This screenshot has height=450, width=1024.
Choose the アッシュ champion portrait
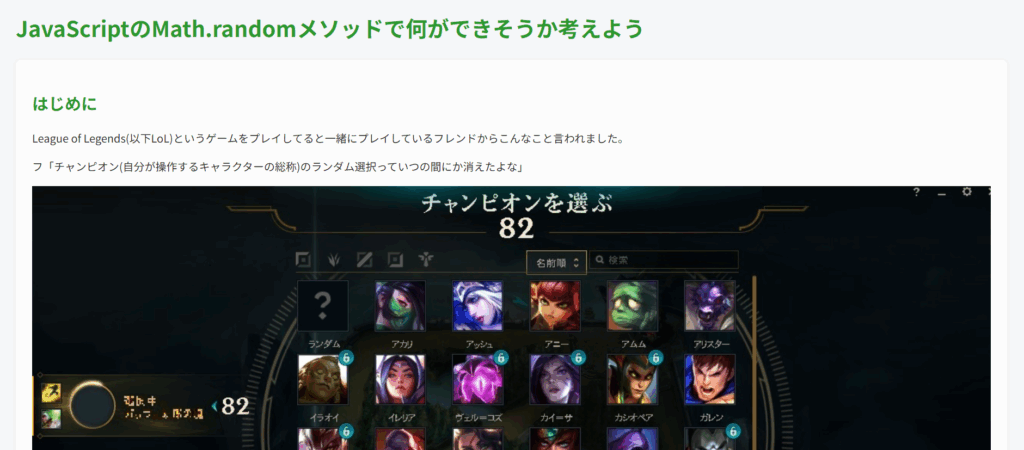pos(477,306)
